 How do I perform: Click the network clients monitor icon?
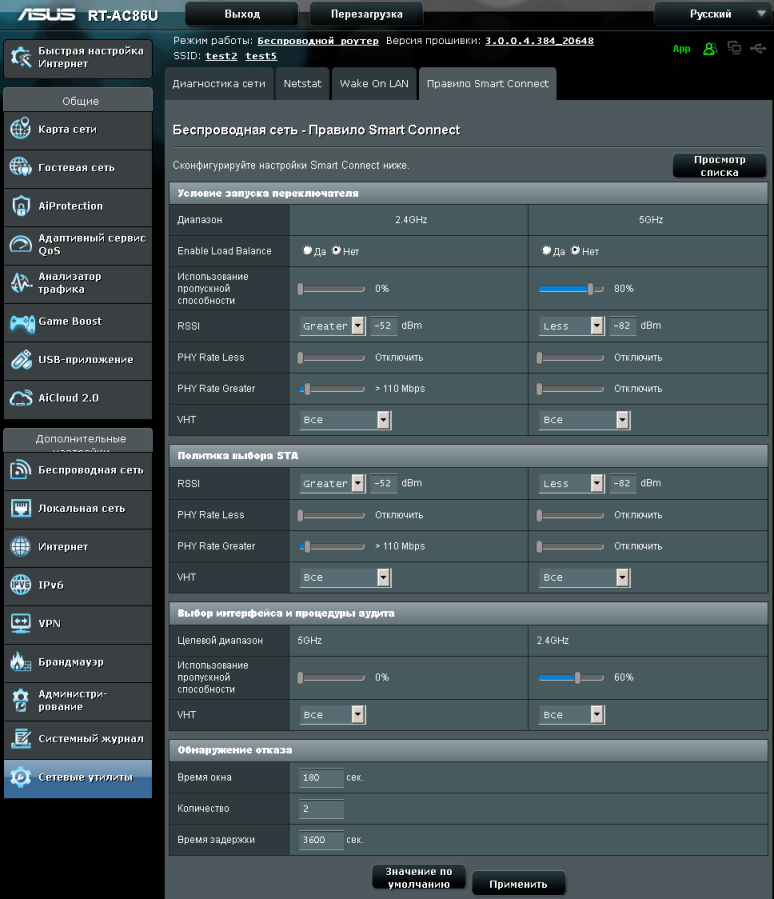tap(734, 48)
